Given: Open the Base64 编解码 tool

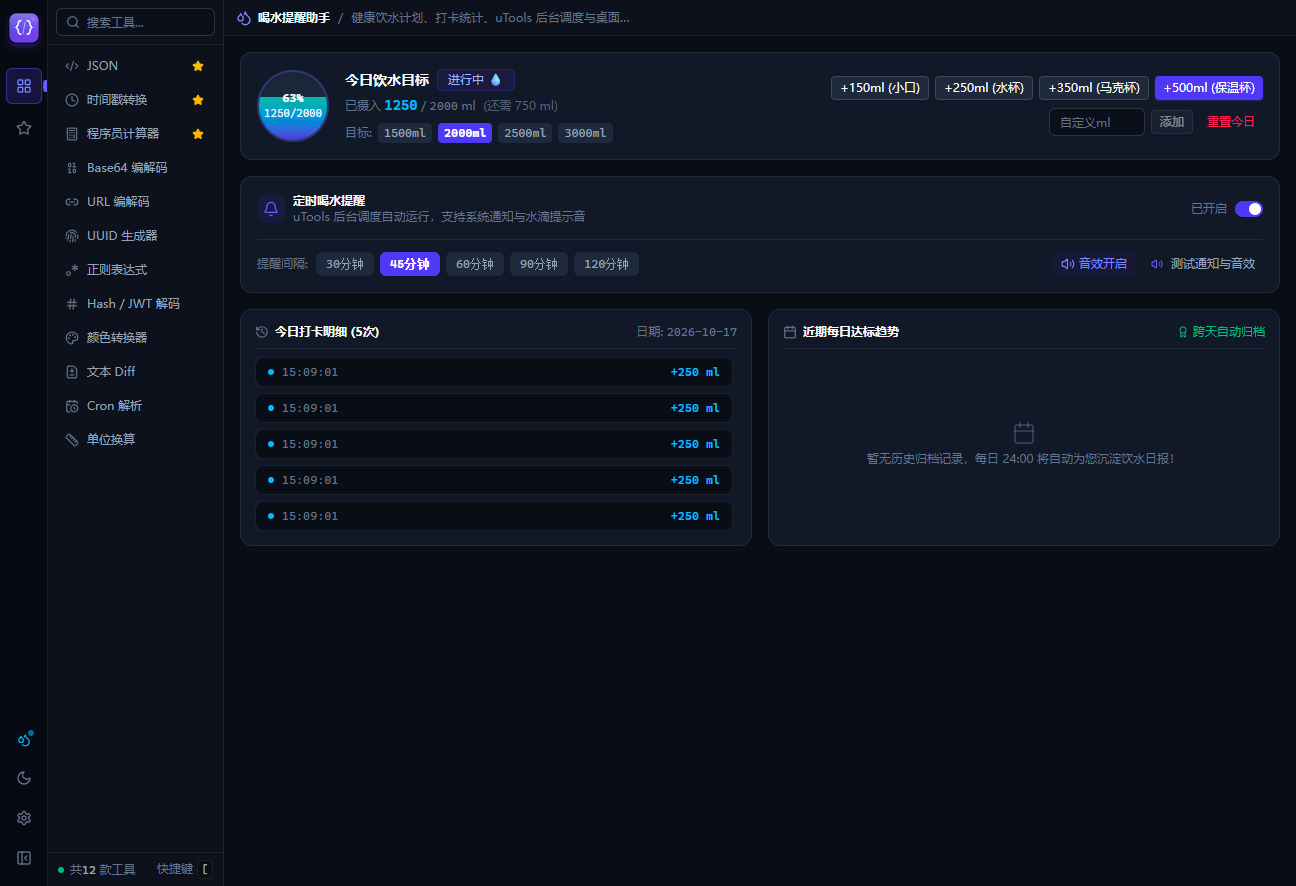Looking at the screenshot, I should point(135,168).
